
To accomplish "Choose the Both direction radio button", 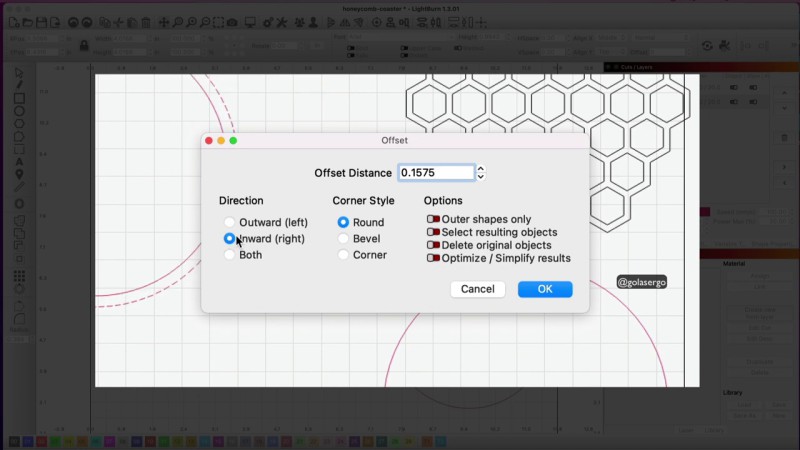I will click(230, 255).
